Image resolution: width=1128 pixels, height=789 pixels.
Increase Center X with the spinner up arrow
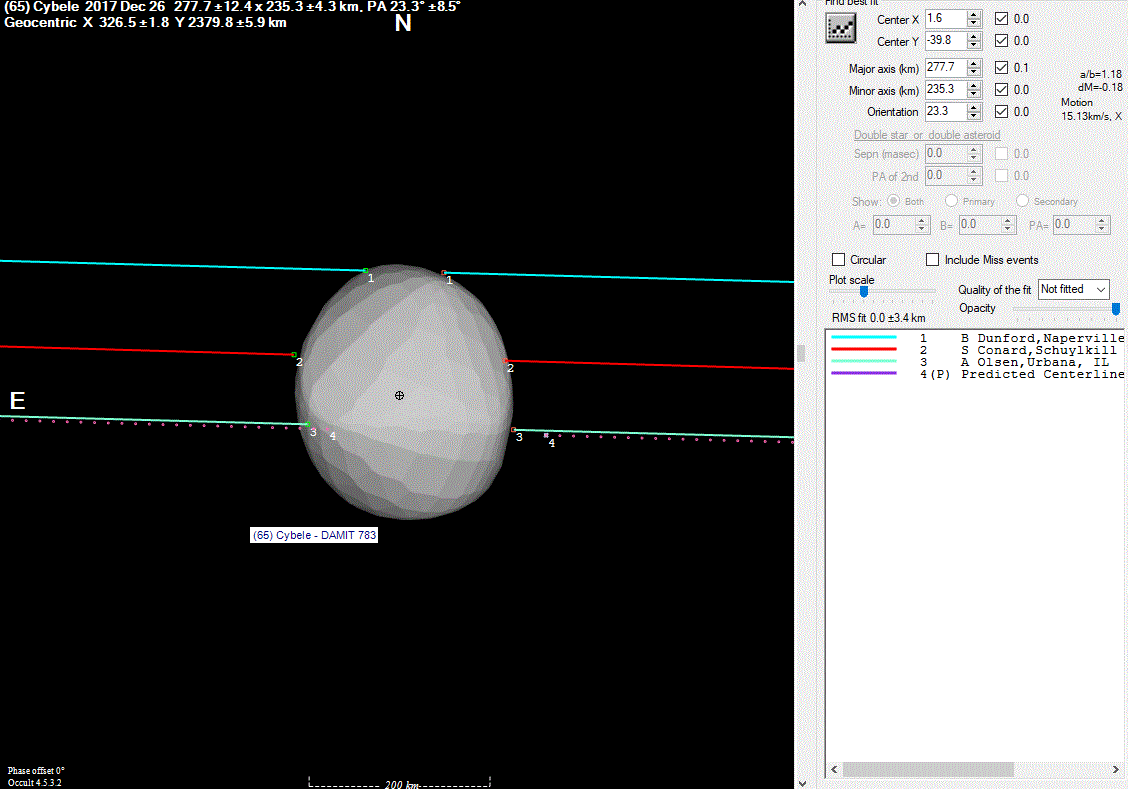tap(974, 14)
